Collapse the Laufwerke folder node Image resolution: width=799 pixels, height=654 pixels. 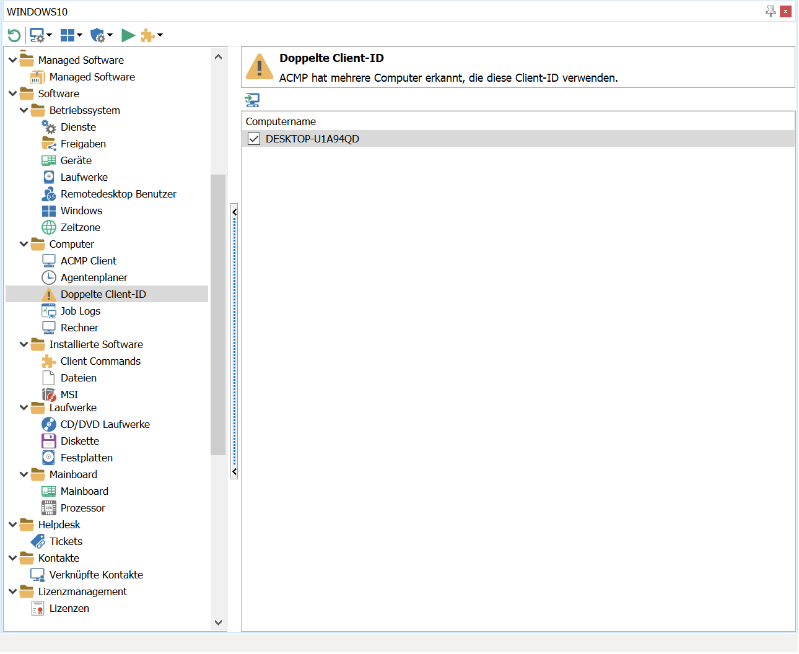click(24, 408)
